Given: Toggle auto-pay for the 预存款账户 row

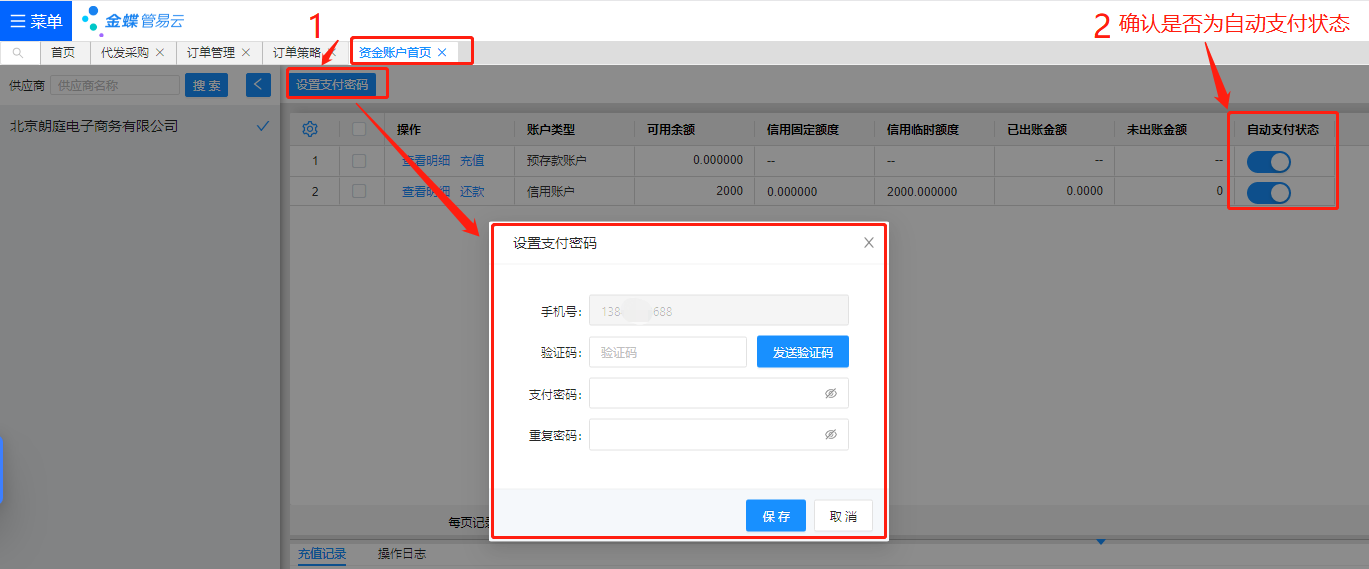Looking at the screenshot, I should point(1268,161).
